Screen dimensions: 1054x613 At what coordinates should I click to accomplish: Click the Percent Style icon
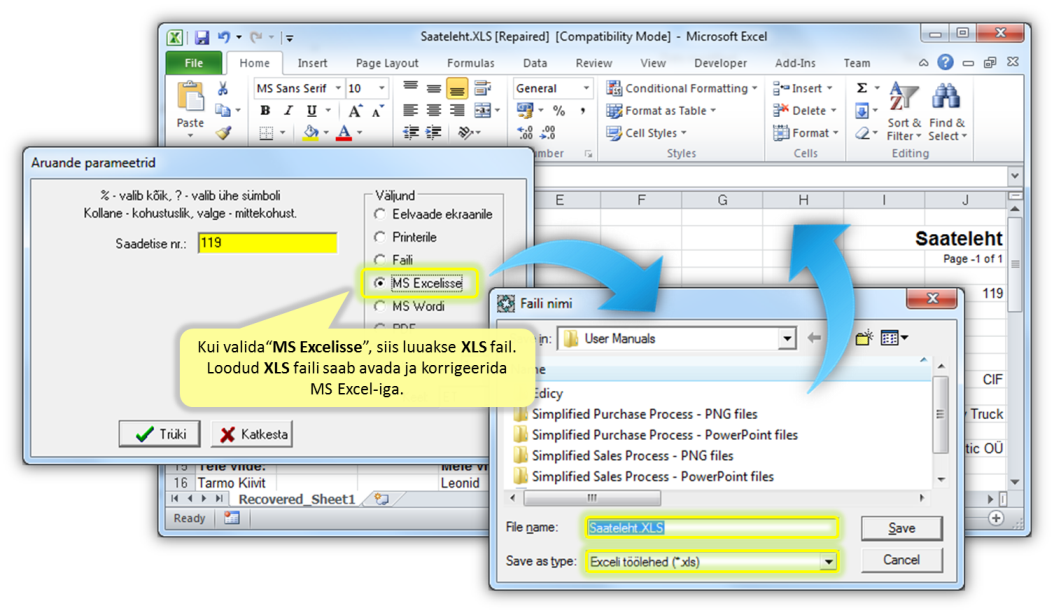[559, 111]
